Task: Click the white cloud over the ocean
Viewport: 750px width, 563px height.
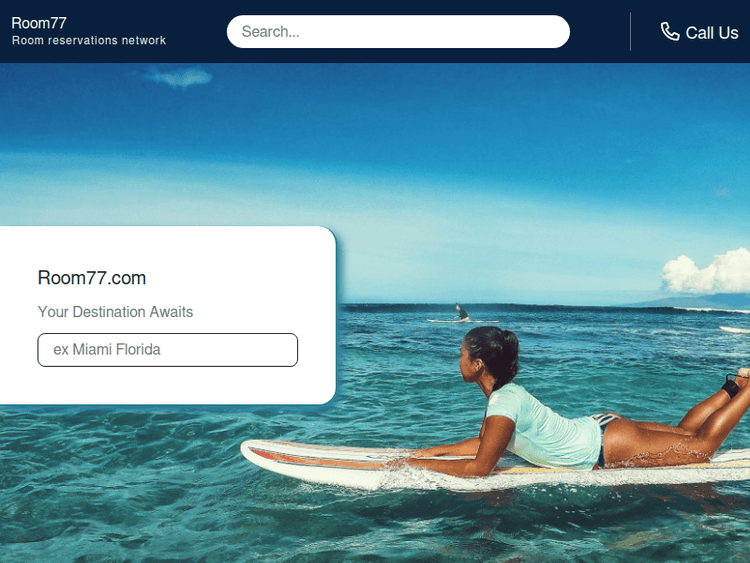Action: (x=706, y=271)
